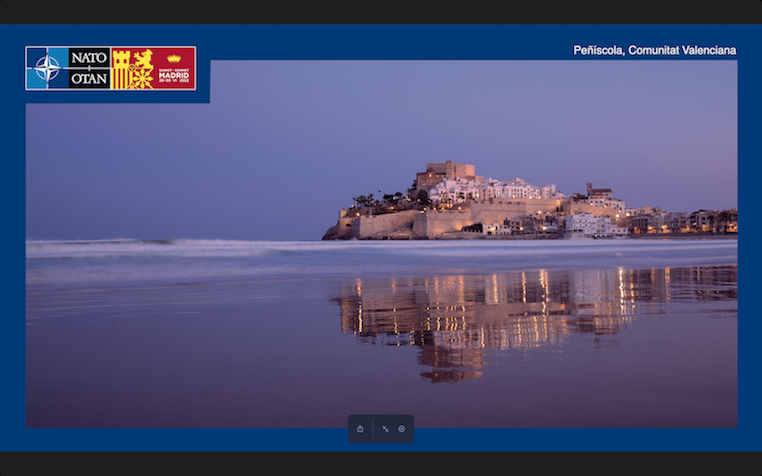Image resolution: width=762 pixels, height=476 pixels.
Task: Click the share icon in bottom toolbar
Action: click(x=360, y=429)
